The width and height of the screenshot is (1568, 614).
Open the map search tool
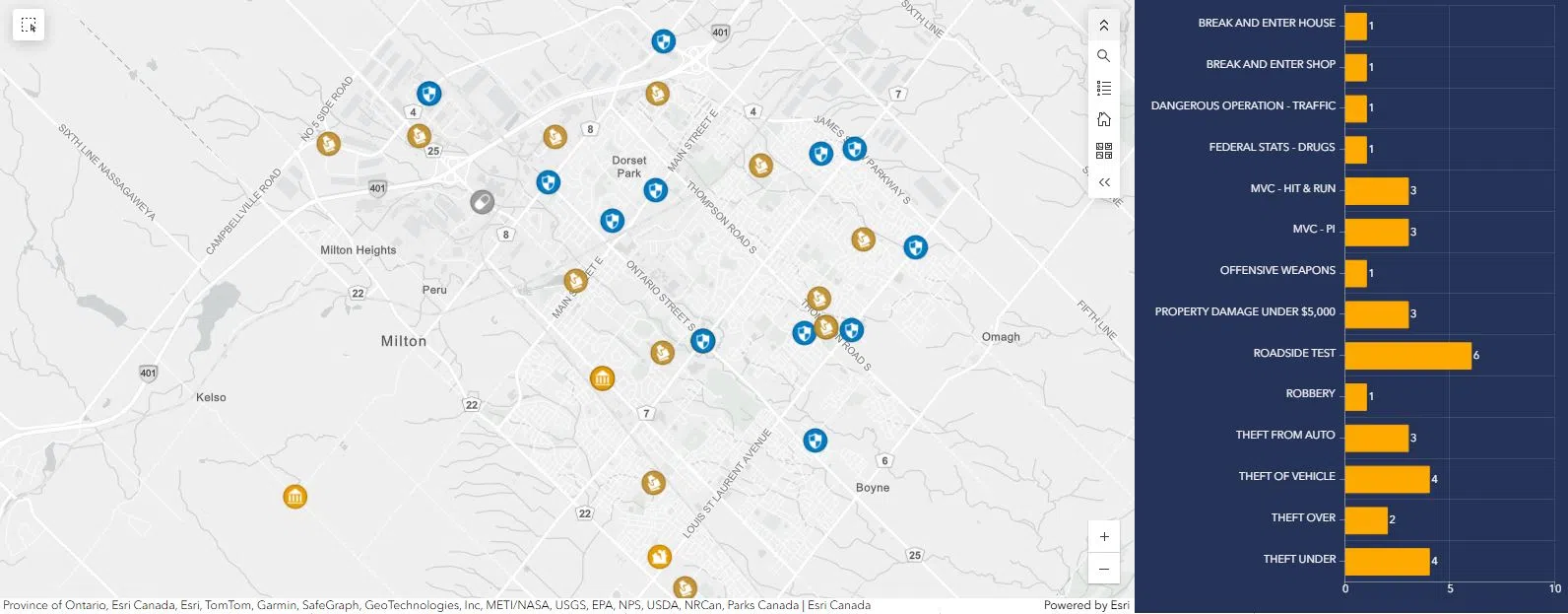click(x=1103, y=56)
